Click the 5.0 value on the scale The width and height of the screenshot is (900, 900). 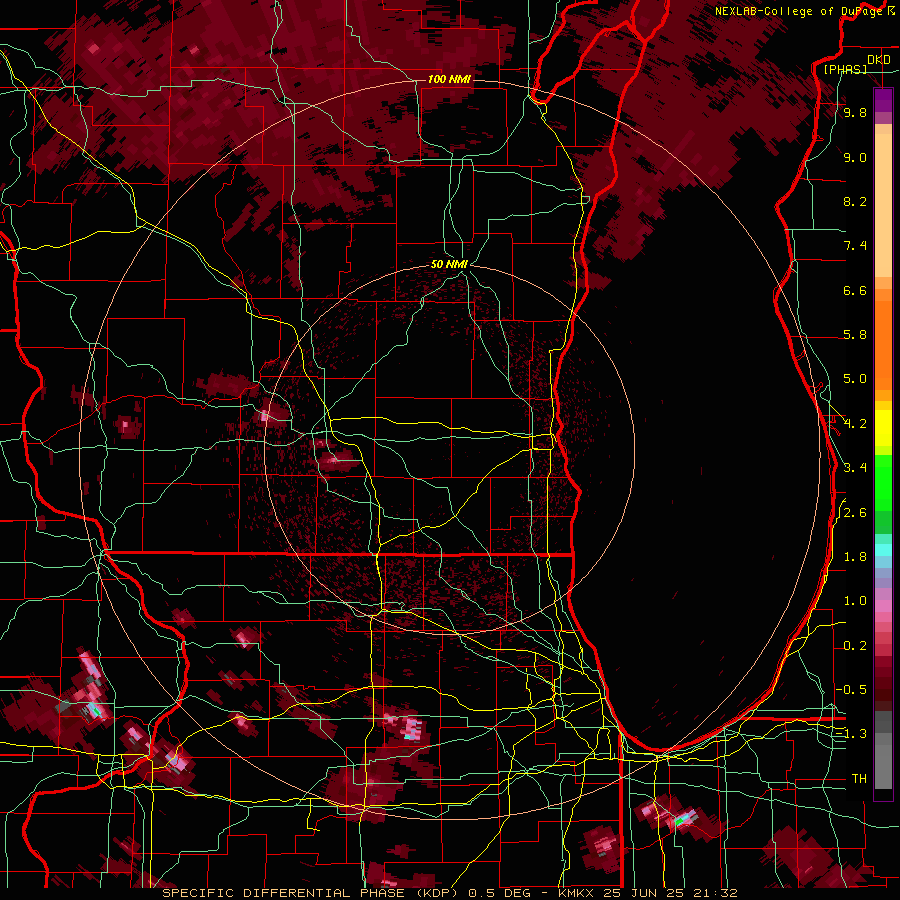pos(855,379)
